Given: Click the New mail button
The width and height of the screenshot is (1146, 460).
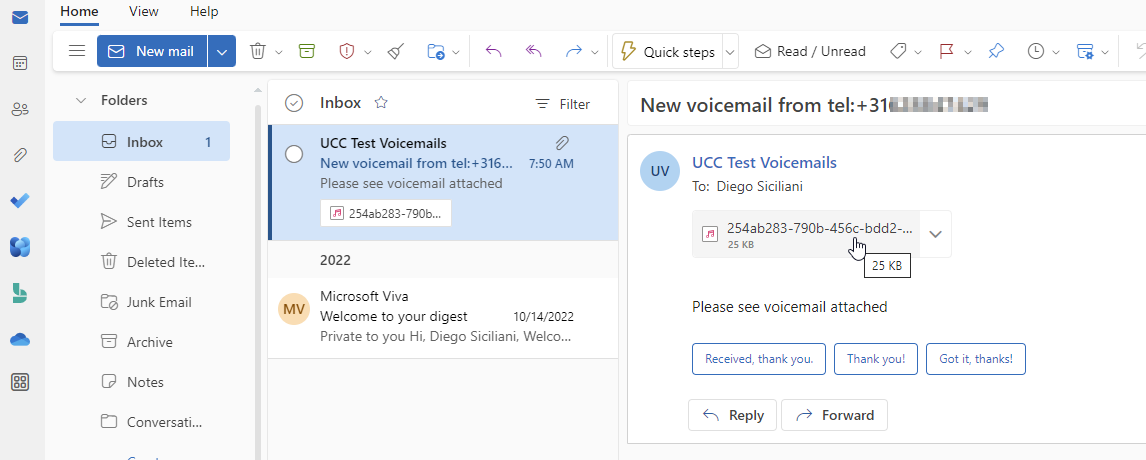Looking at the screenshot, I should (x=152, y=51).
